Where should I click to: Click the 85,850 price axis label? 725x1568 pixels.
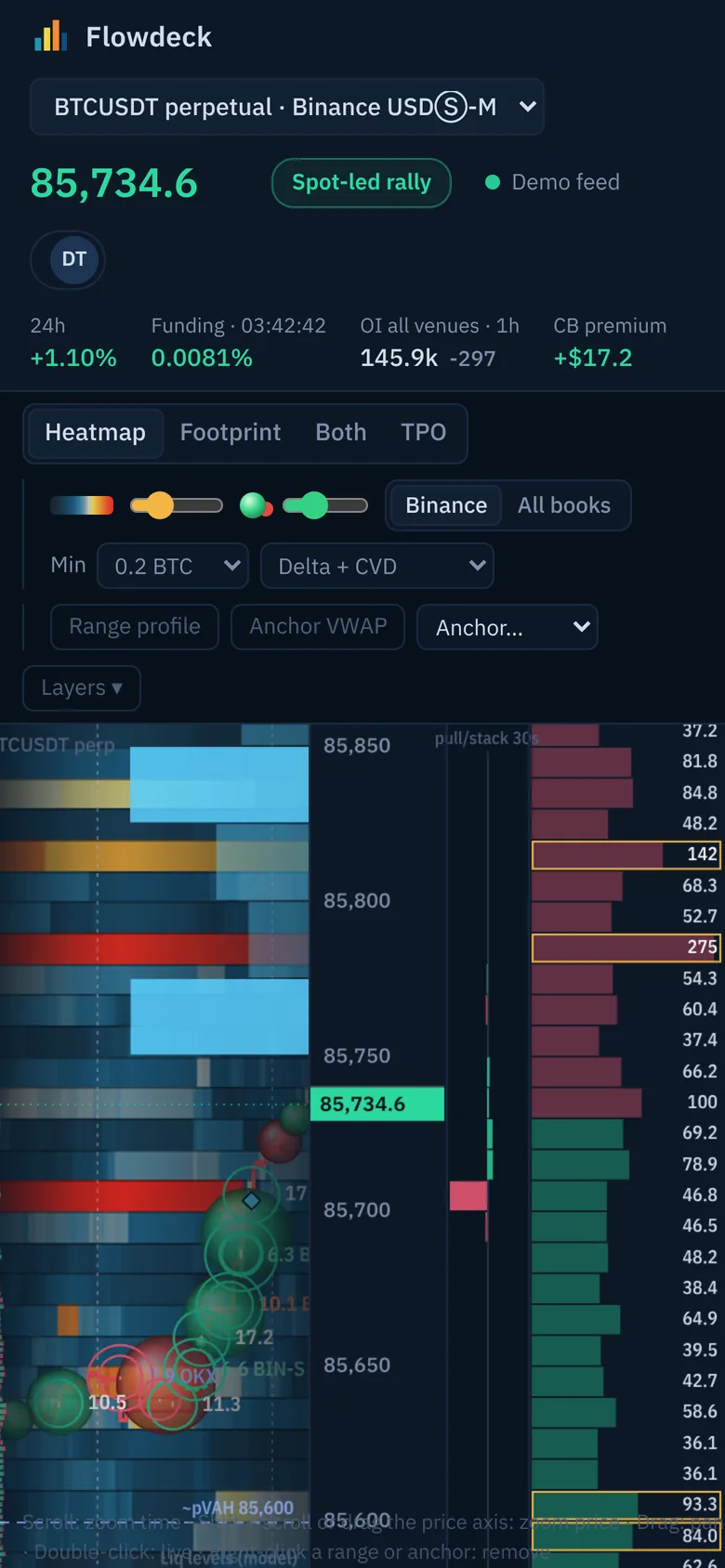point(357,745)
